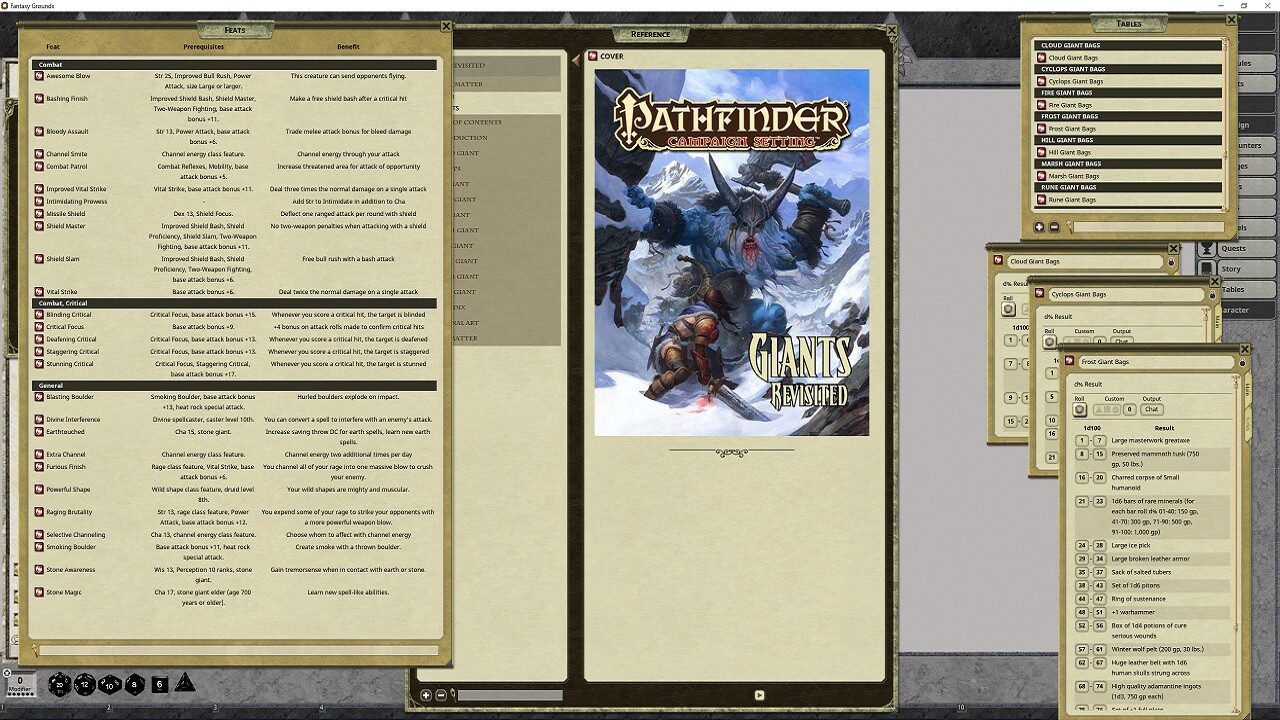Click the book icon beside the Story tab
1280x720 pixels.
1207,268
